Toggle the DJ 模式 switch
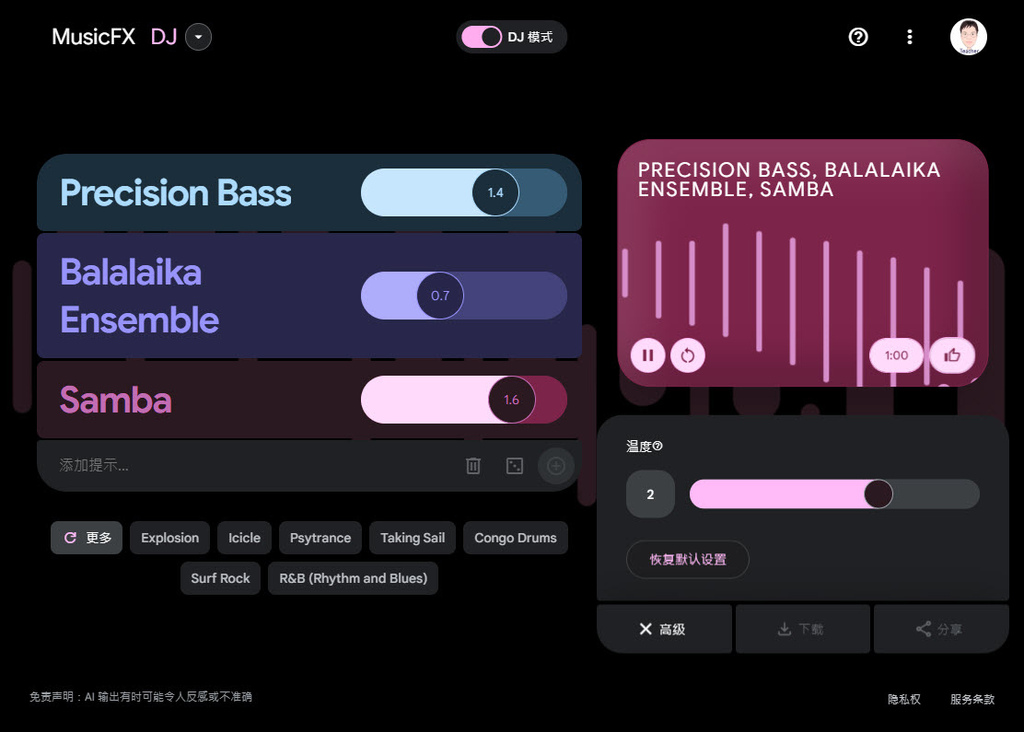Viewport: 1024px width, 732px height. point(481,37)
